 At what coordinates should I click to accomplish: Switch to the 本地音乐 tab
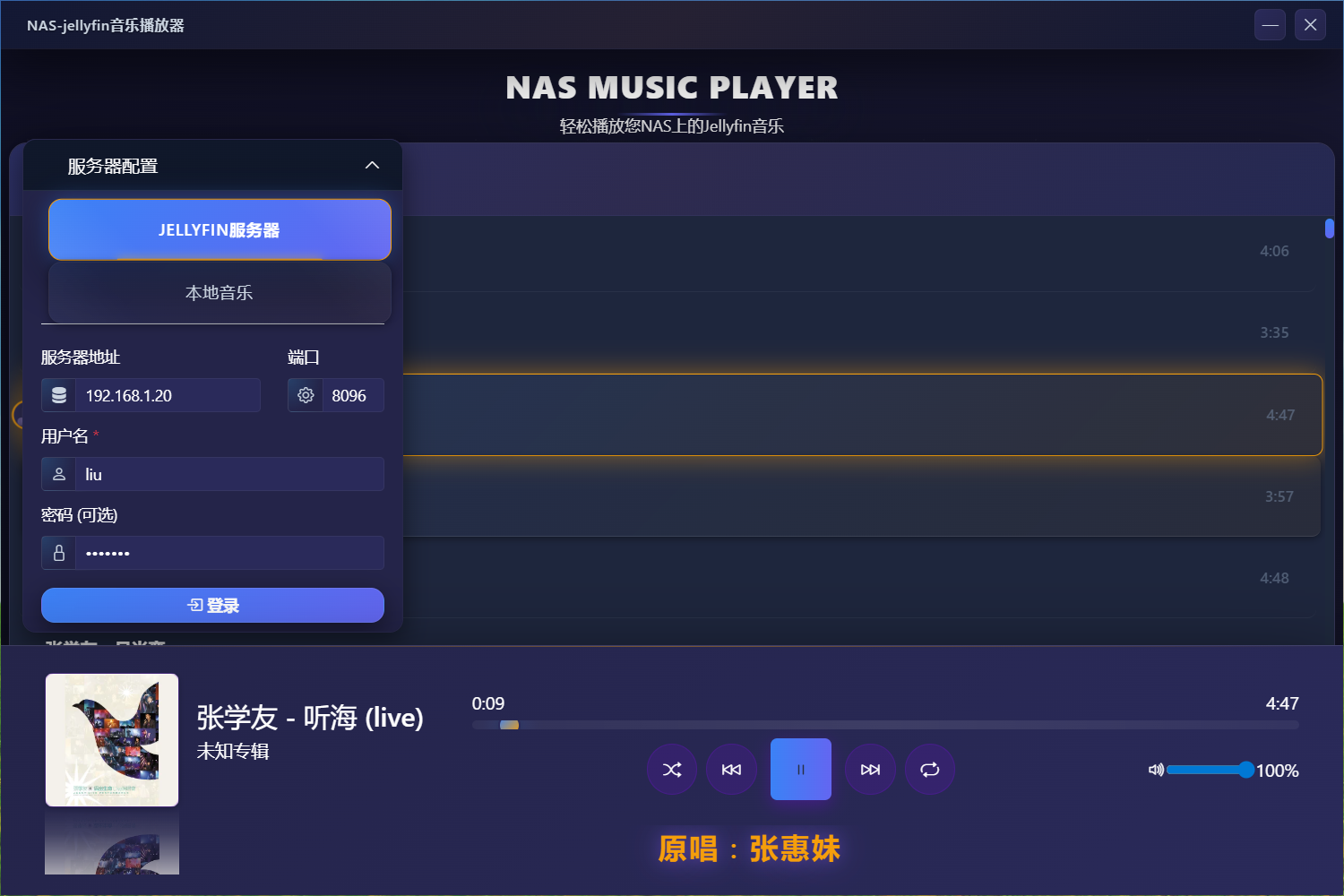[x=220, y=292]
